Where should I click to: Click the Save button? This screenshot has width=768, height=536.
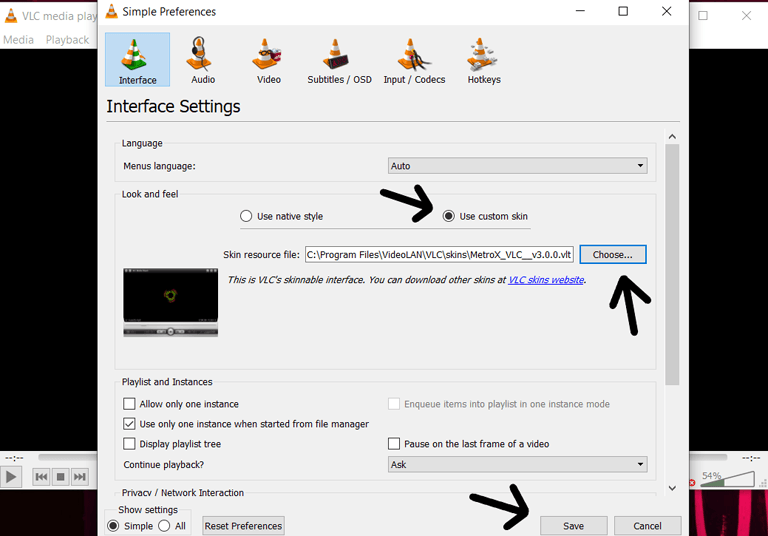click(574, 526)
